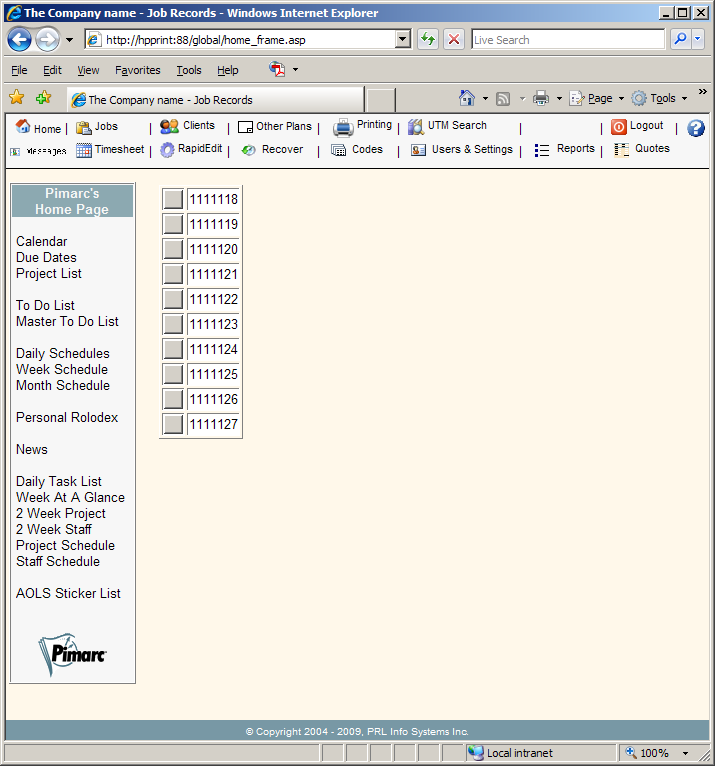Toggle the box beside 1111126

[173, 399]
